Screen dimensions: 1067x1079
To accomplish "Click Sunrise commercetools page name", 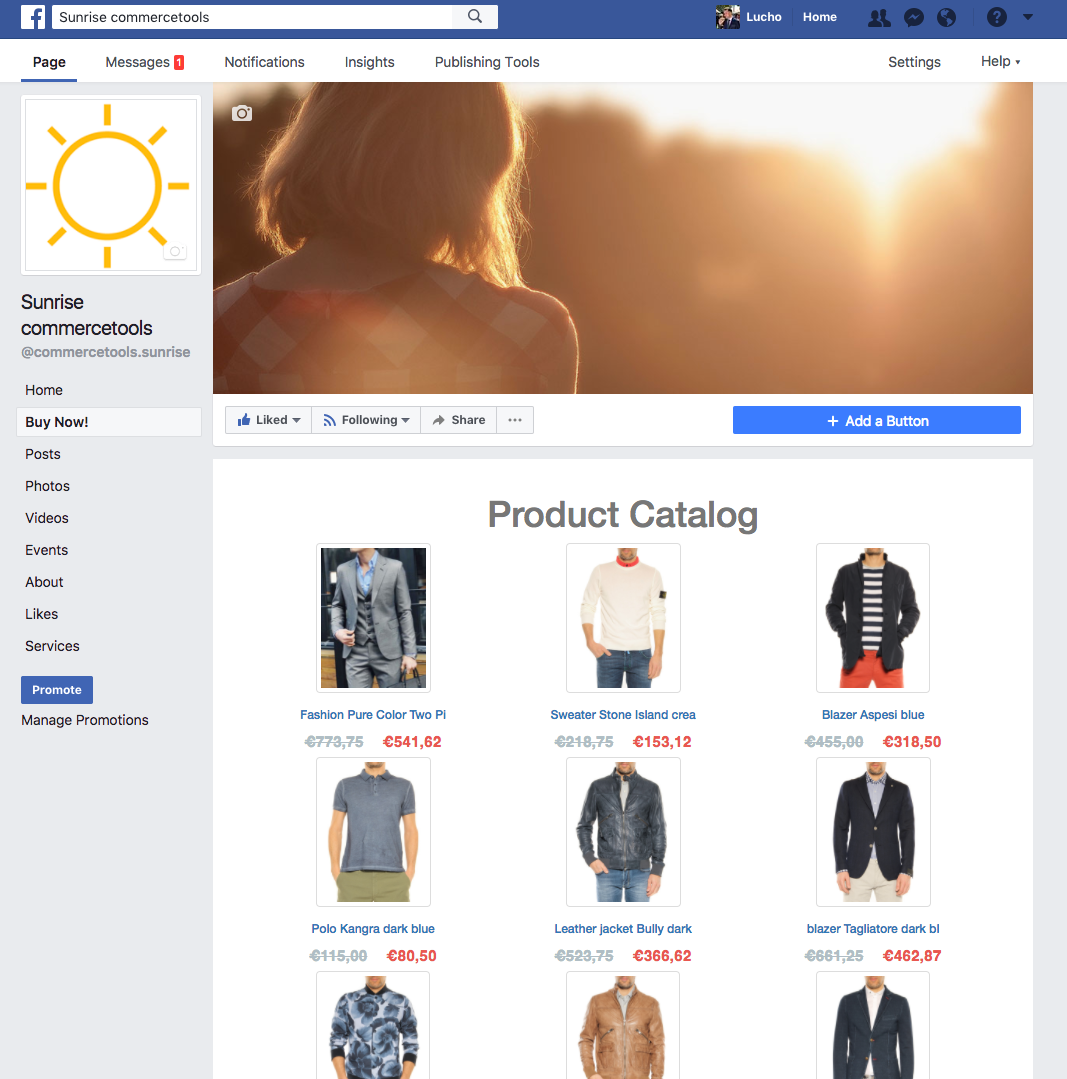I will coord(86,315).
